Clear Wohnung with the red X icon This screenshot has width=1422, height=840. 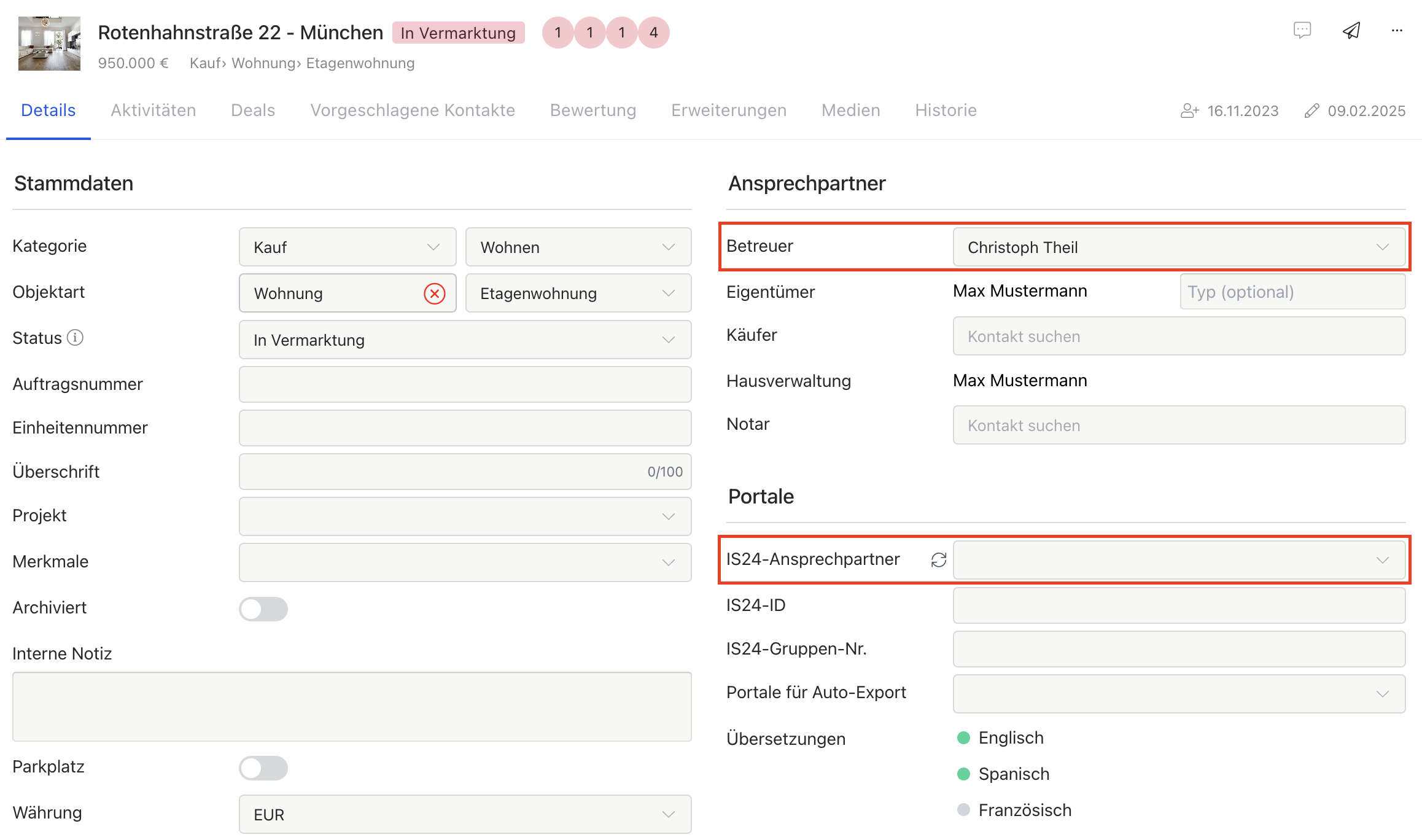pyautogui.click(x=435, y=294)
